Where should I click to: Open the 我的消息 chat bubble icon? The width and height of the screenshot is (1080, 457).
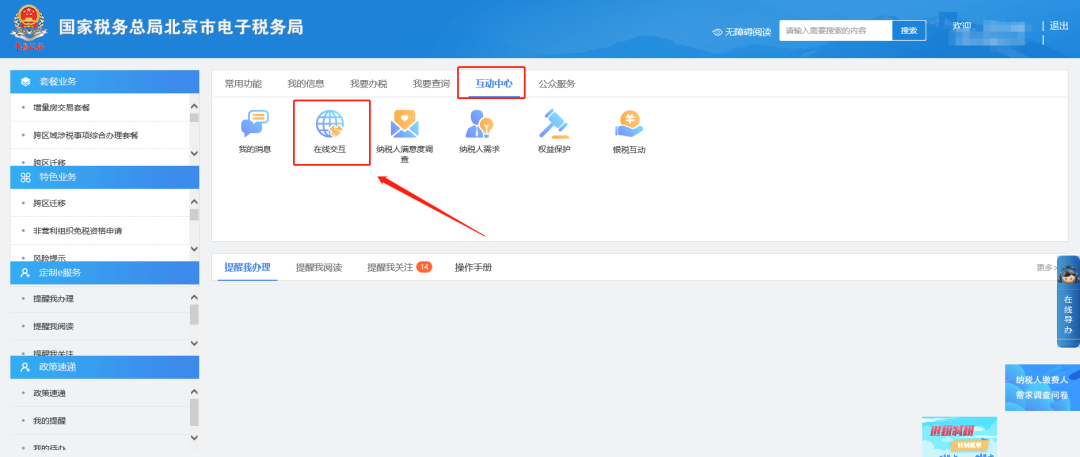(254, 125)
